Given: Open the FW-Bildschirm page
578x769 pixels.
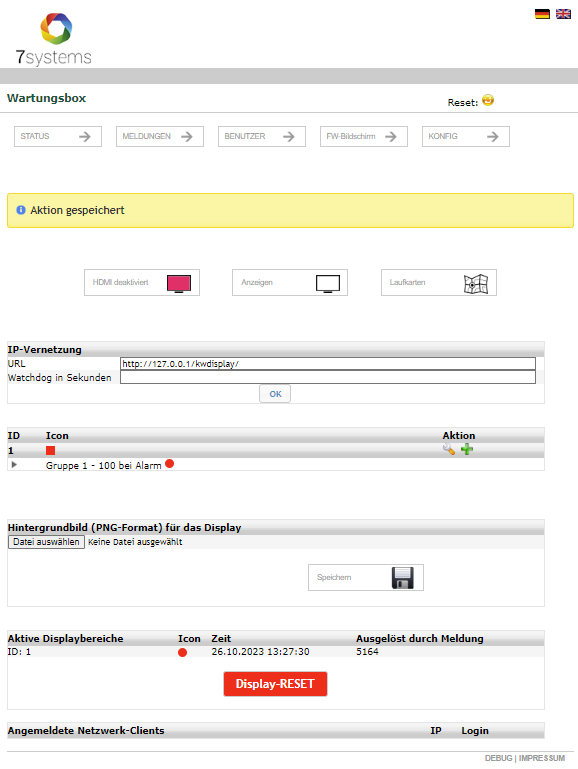Looking at the screenshot, I should pyautogui.click(x=364, y=136).
